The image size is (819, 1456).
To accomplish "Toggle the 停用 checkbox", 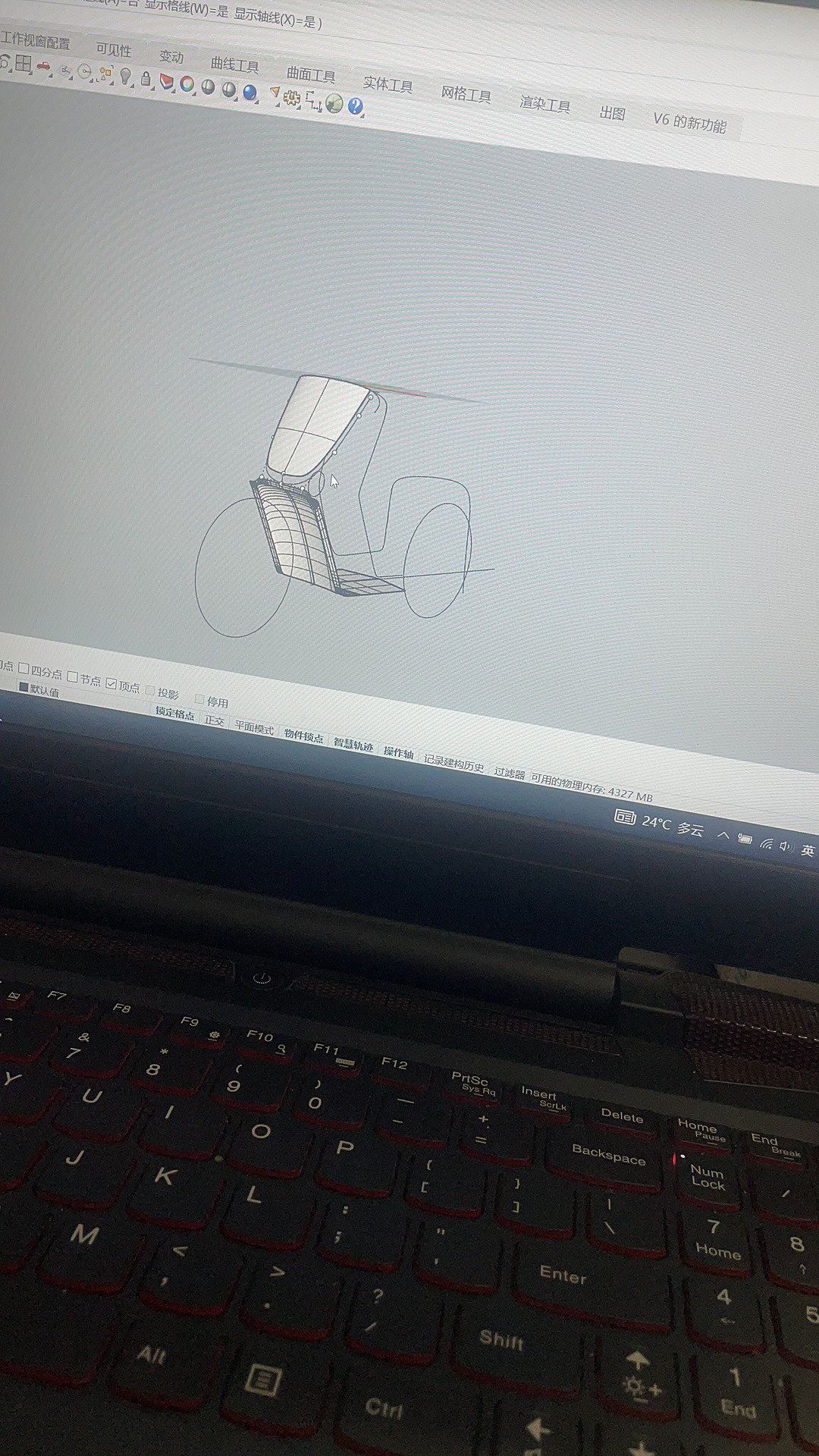I will tap(200, 699).
